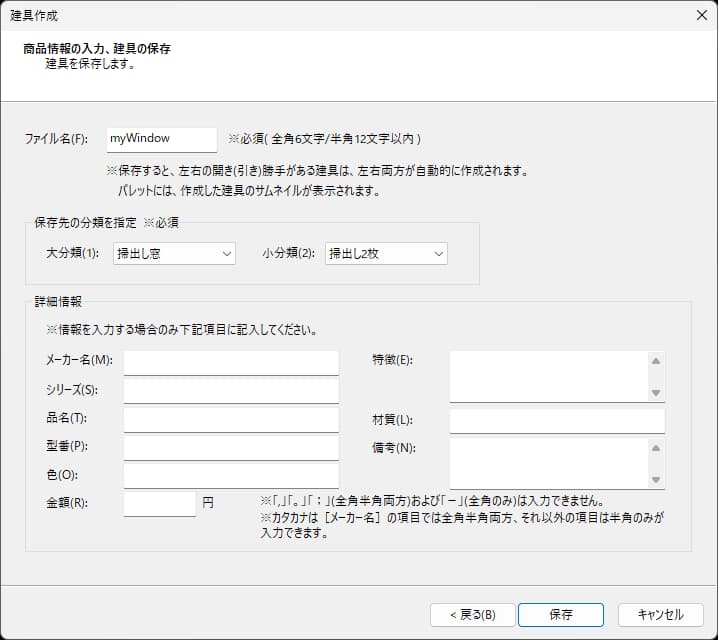Click the 型番 input field

231,448
